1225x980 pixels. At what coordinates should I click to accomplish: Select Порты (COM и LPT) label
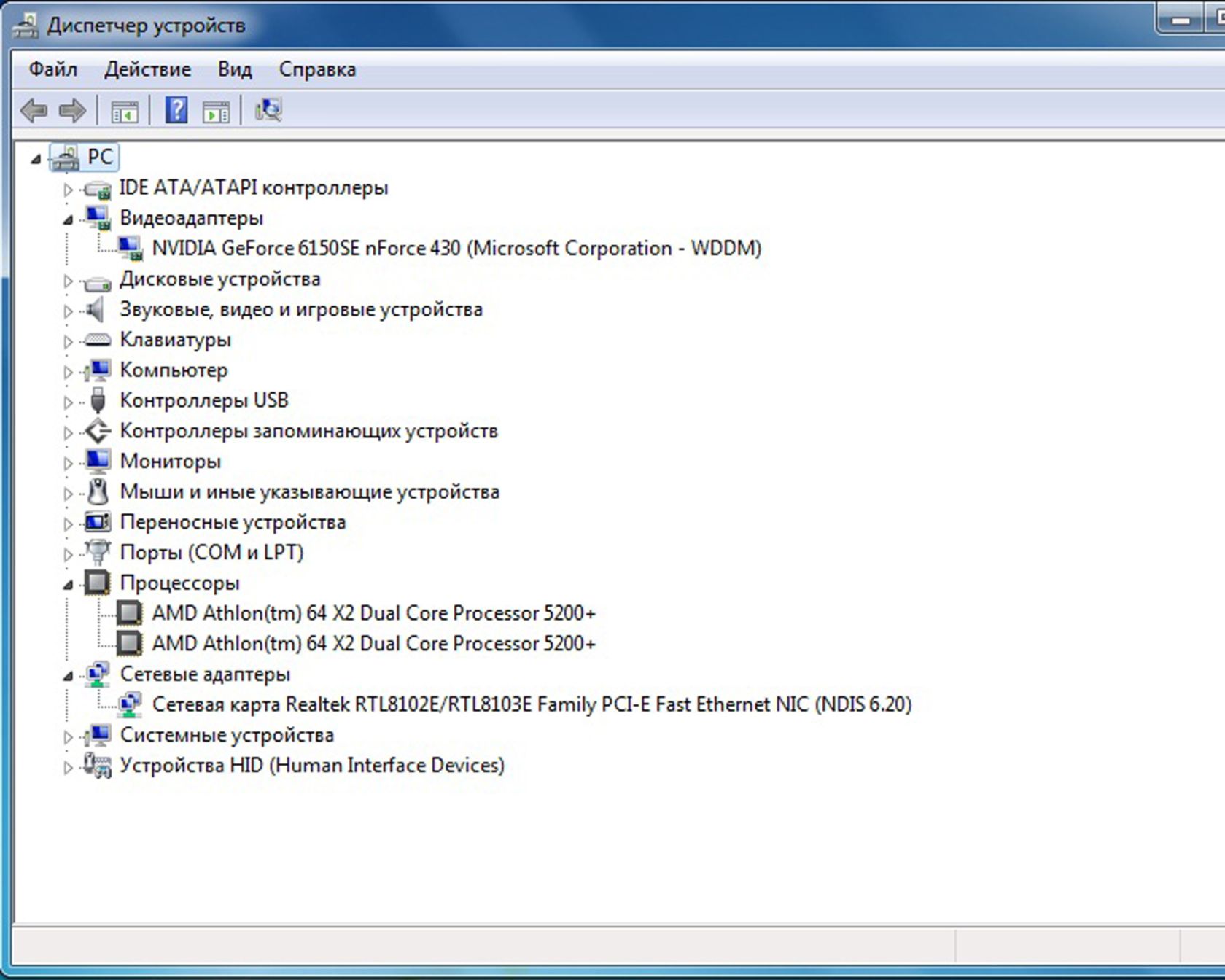click(212, 553)
